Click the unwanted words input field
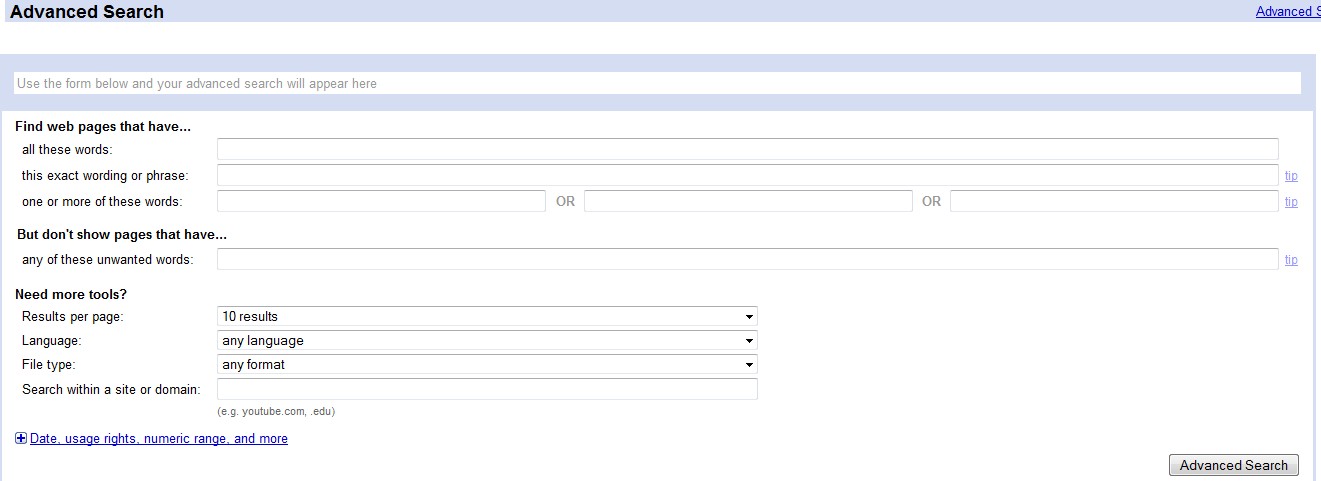This screenshot has width=1321, height=481. point(748,259)
